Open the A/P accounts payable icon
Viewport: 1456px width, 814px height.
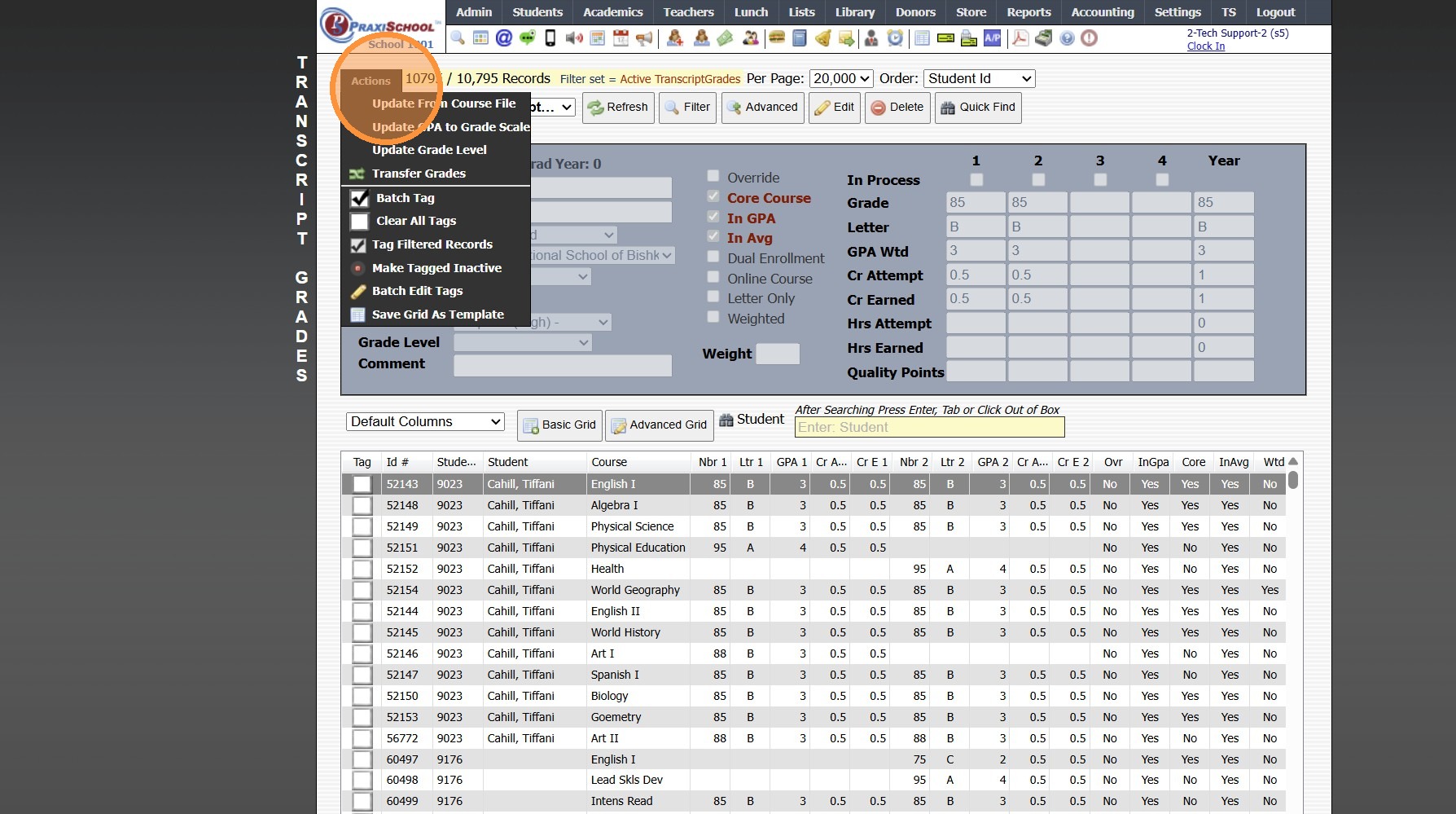992,38
